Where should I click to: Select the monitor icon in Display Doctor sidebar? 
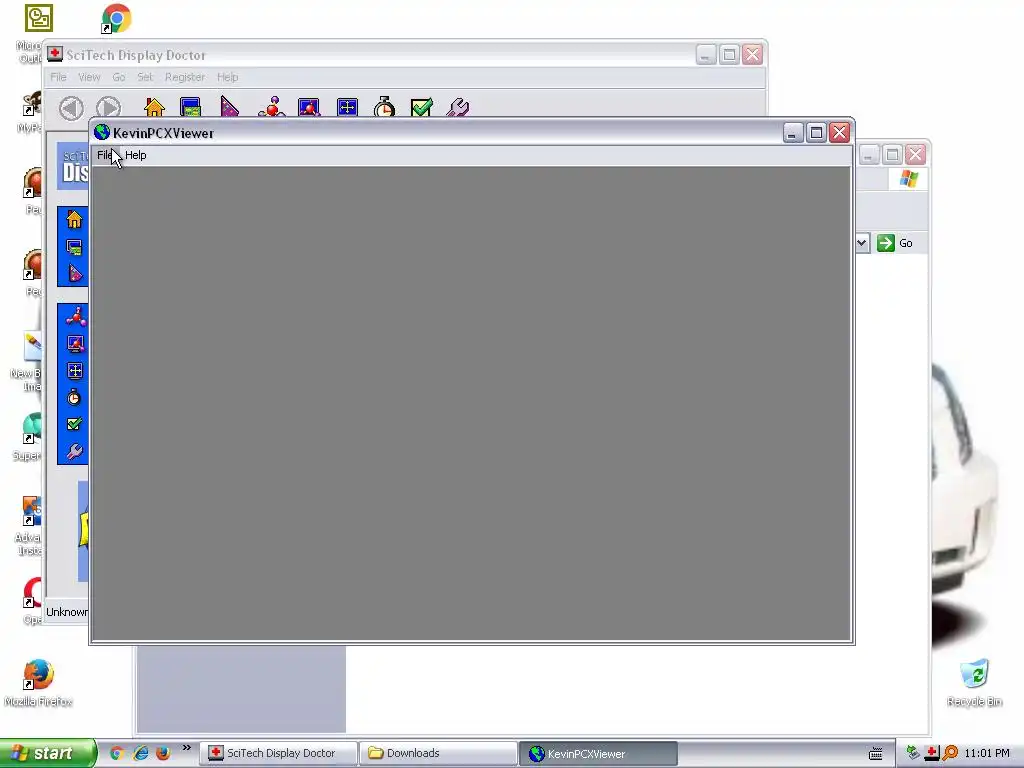point(75,344)
